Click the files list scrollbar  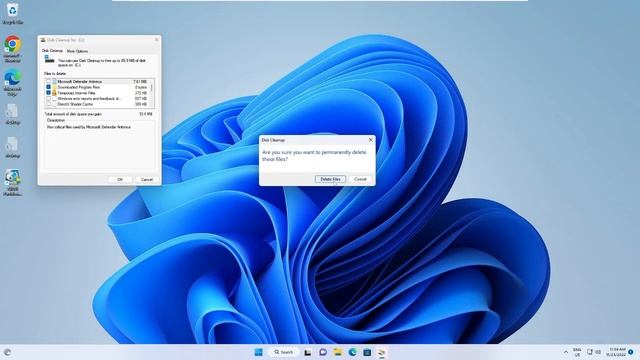click(x=152, y=93)
